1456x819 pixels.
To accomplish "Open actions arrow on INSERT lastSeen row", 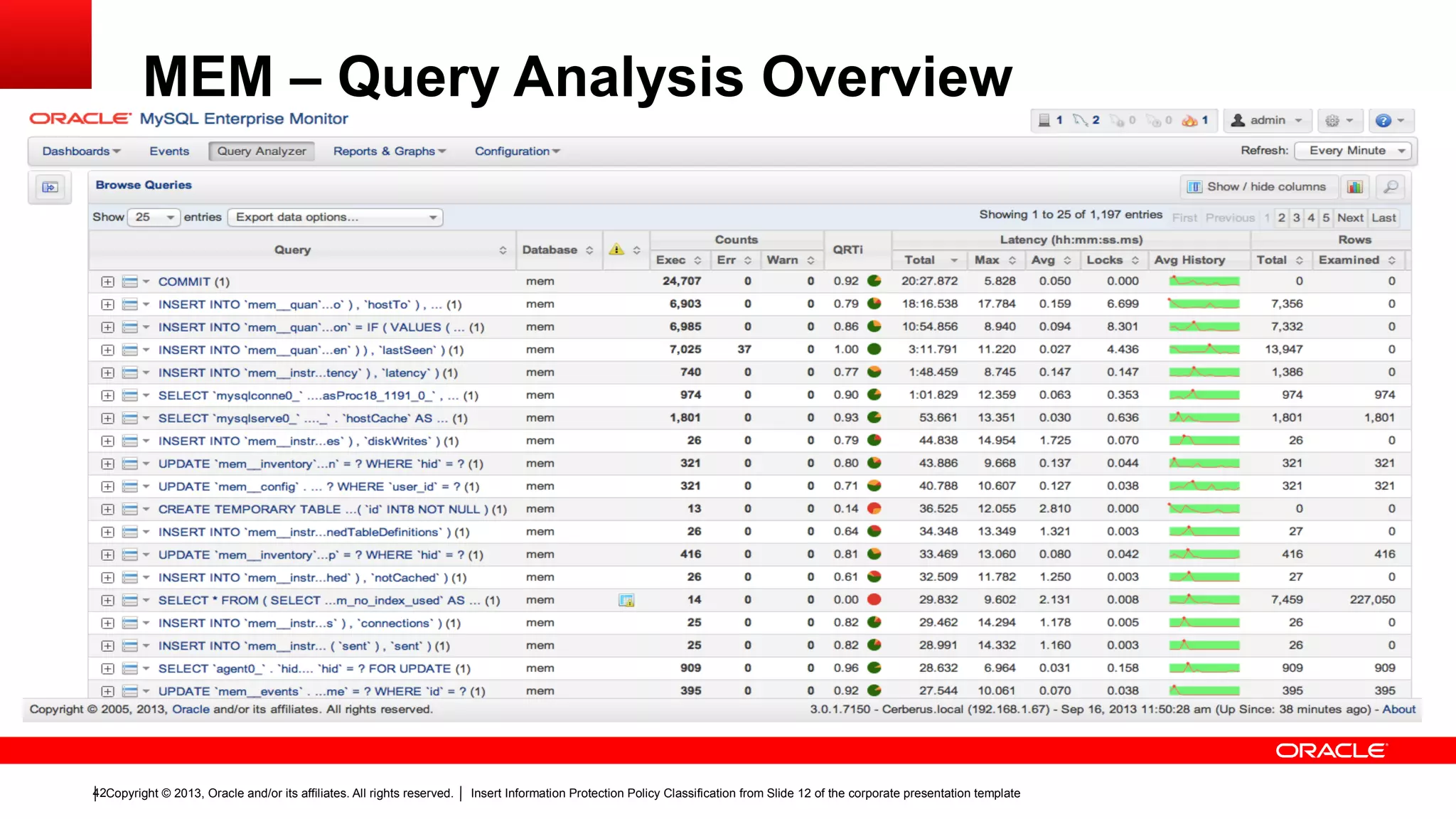I will (x=146, y=350).
